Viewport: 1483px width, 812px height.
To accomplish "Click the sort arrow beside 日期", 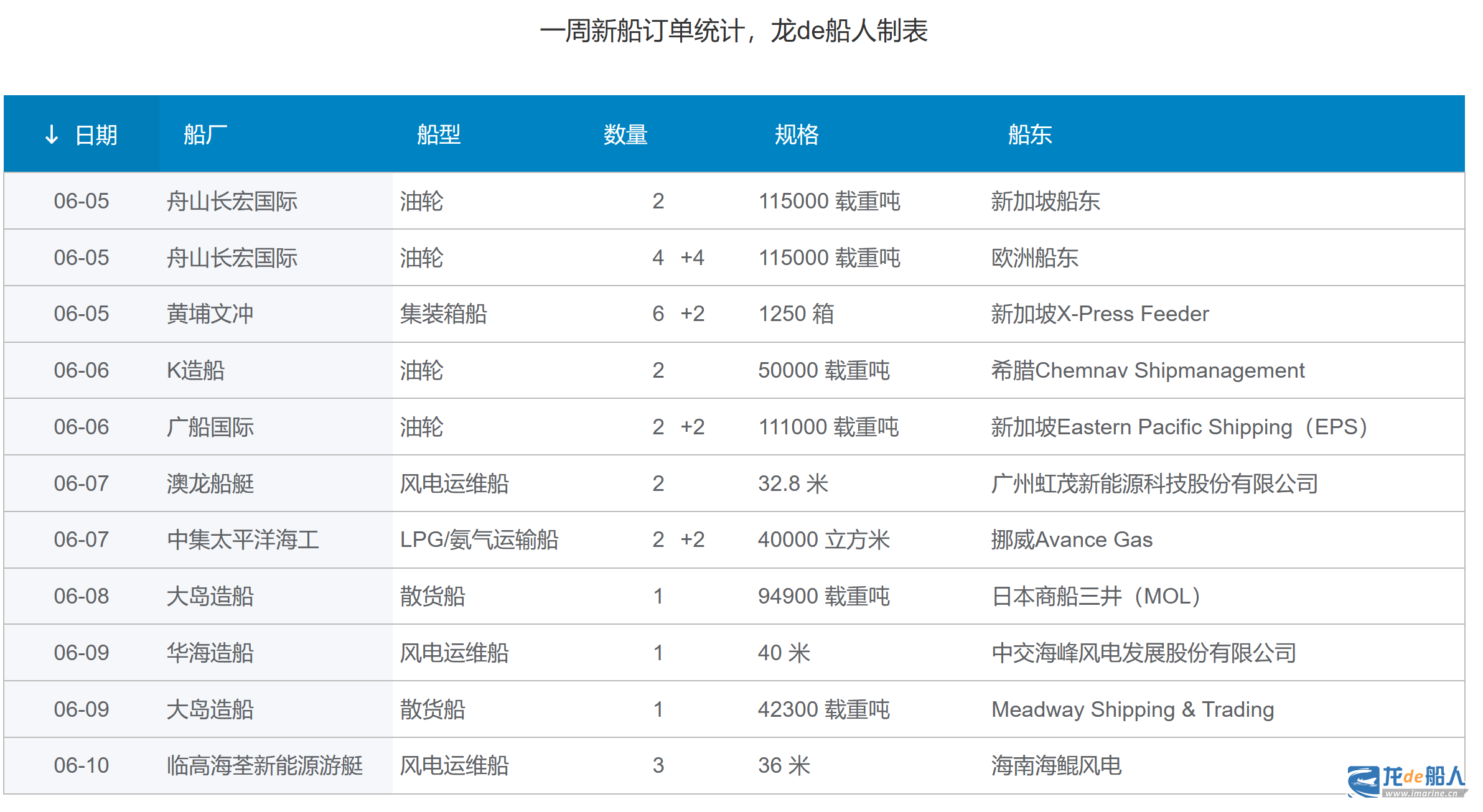I will pos(52,134).
